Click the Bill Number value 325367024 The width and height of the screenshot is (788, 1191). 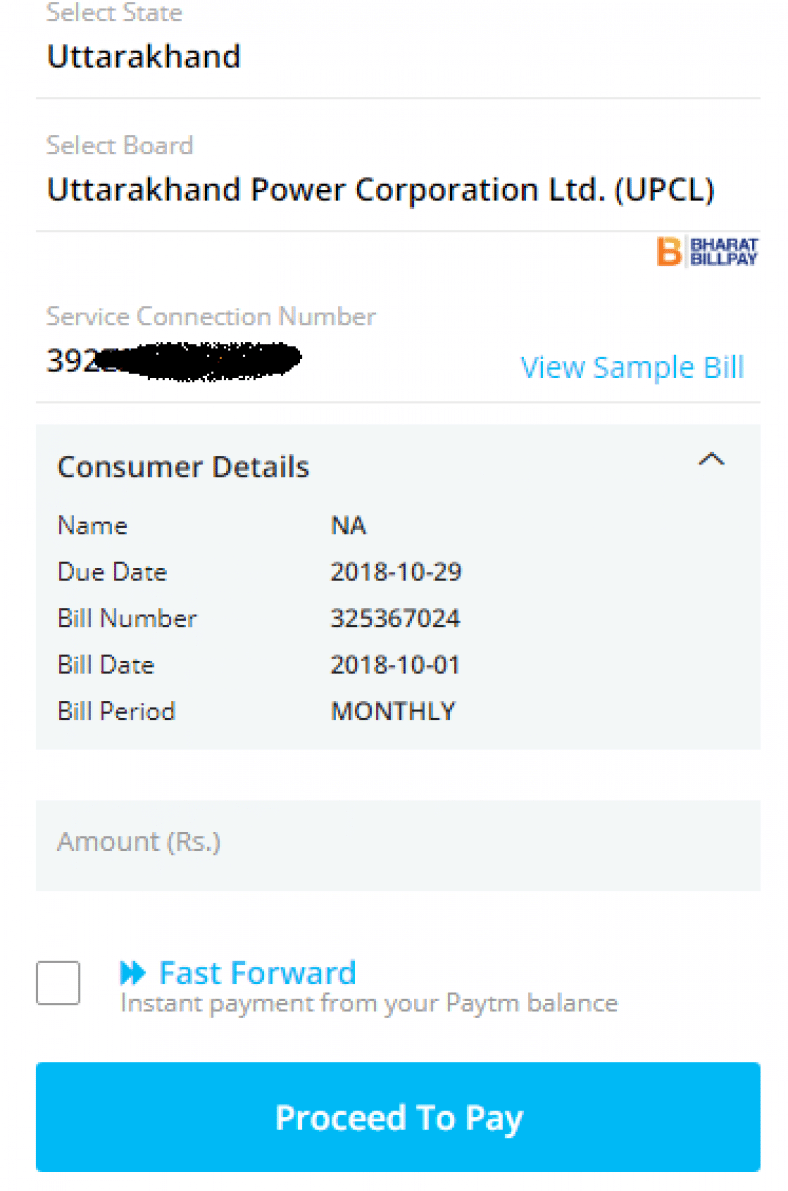(x=396, y=618)
